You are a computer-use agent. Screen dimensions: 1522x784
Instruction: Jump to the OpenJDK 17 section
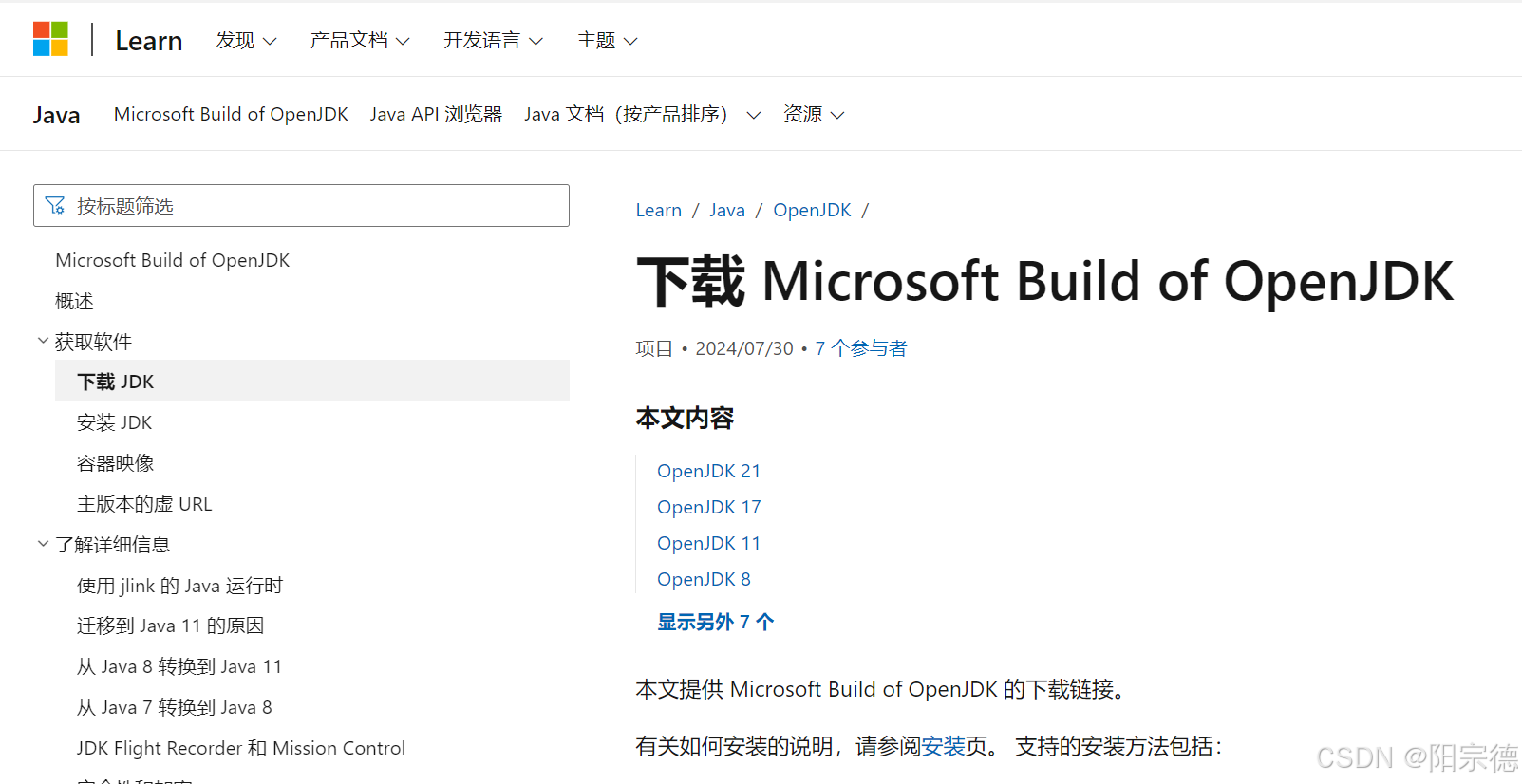709,507
